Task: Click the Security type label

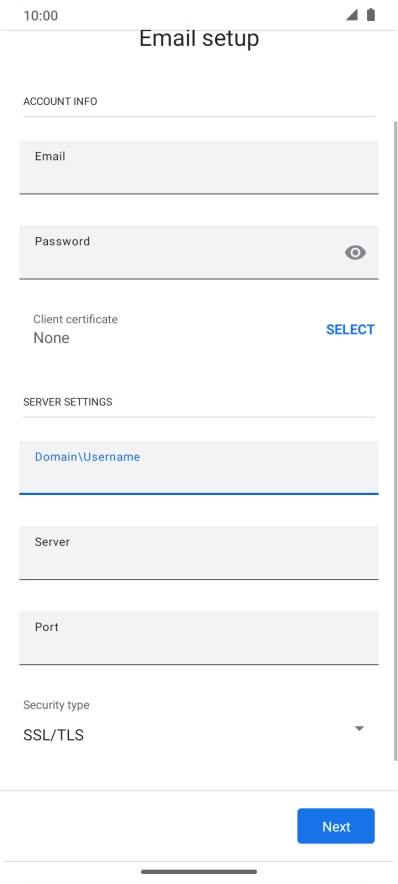Action: pyautogui.click(x=56, y=705)
